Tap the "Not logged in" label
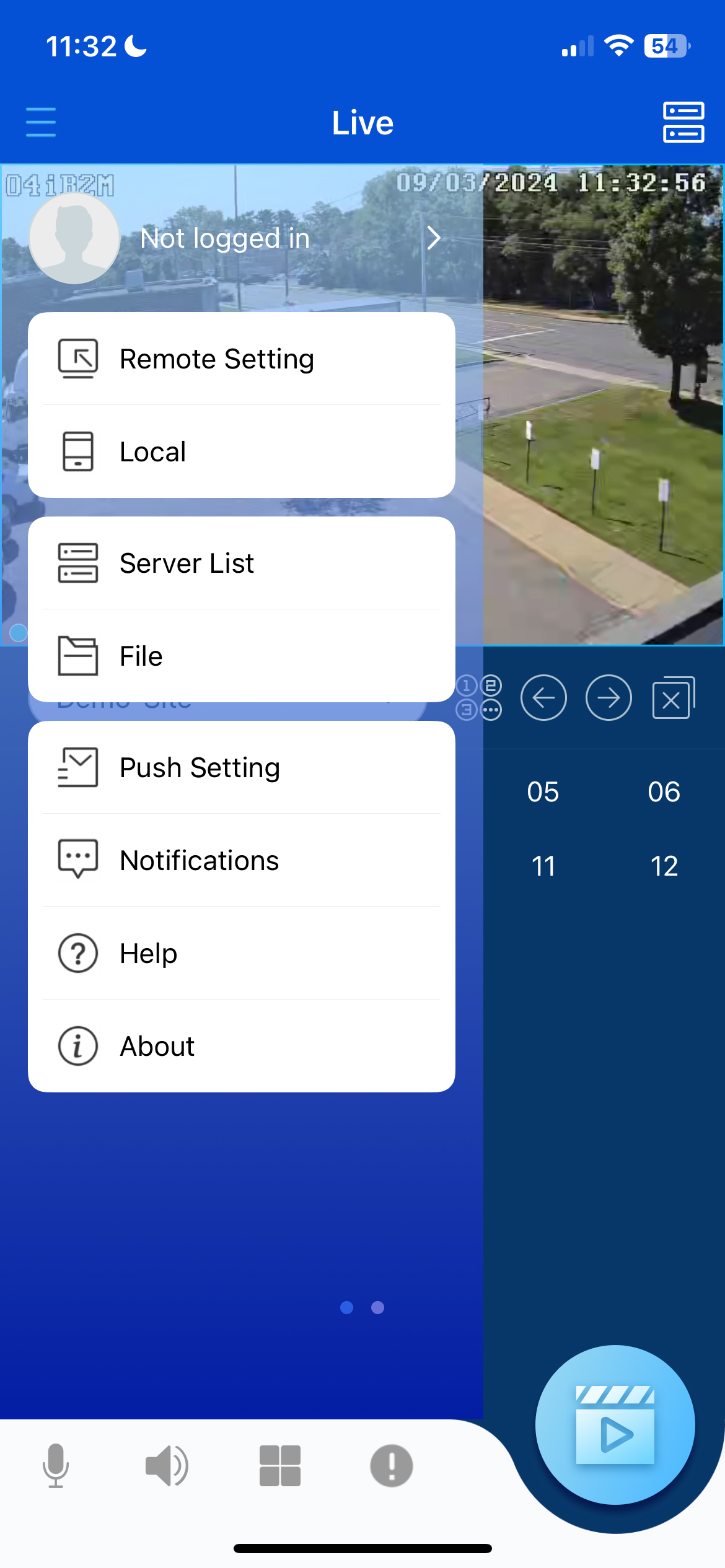Screen dimensions: 725x1568 pyautogui.click(x=225, y=238)
